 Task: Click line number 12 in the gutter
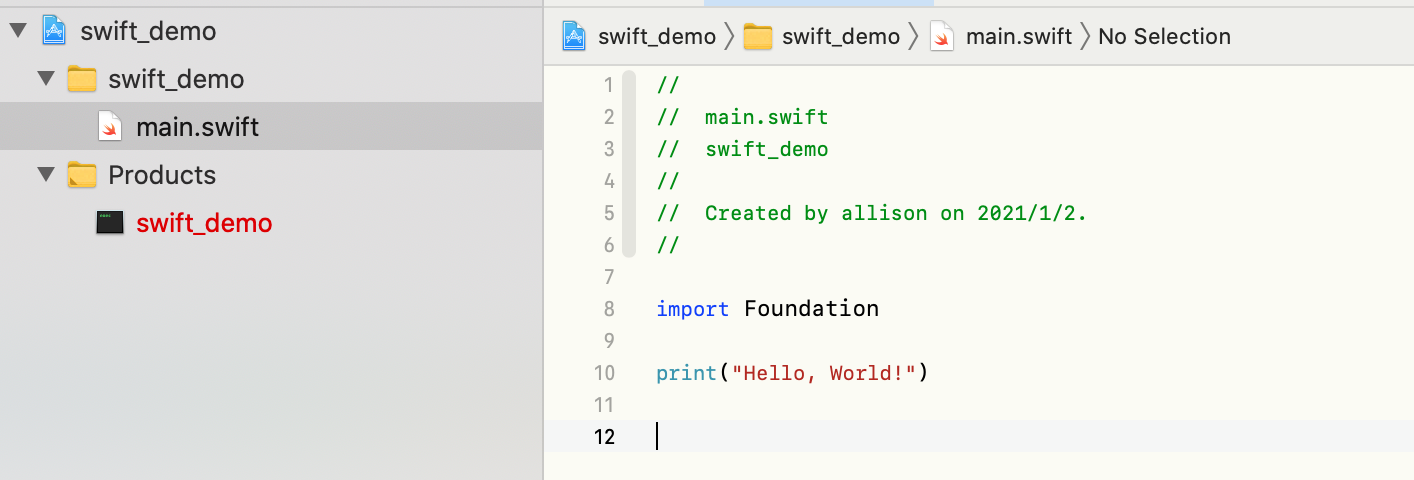(x=604, y=437)
